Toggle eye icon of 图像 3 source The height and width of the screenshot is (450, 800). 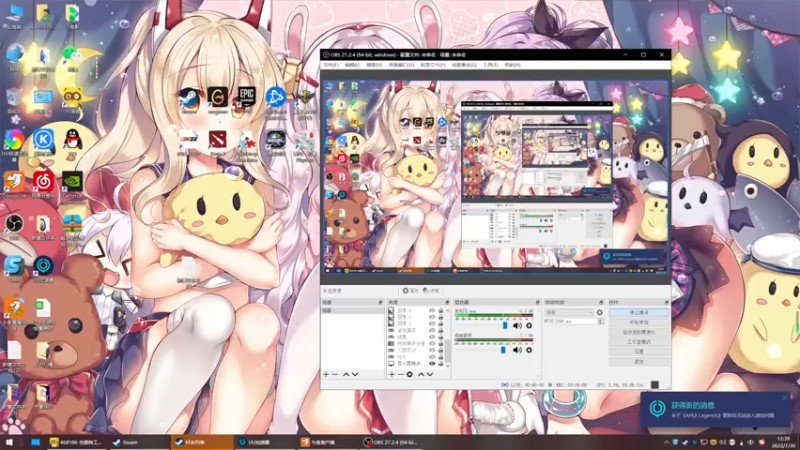click(x=432, y=317)
